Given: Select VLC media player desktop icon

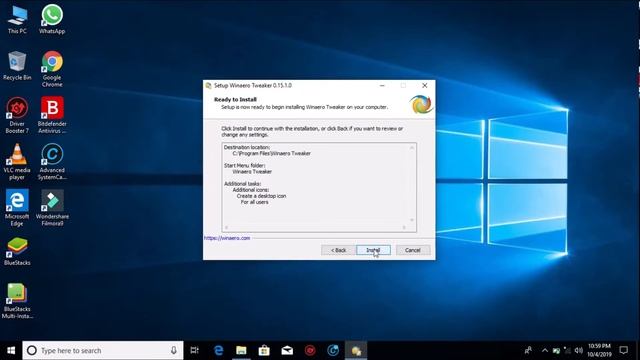Looking at the screenshot, I should pyautogui.click(x=17, y=162).
